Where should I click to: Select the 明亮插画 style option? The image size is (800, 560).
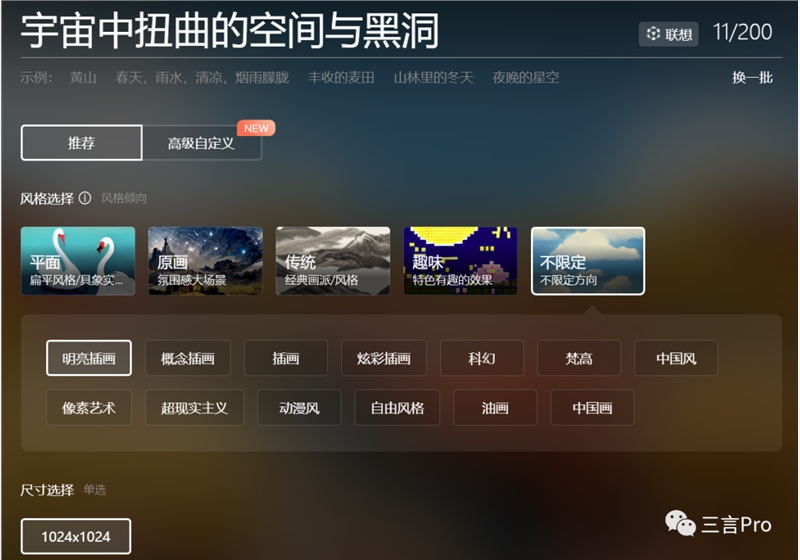pyautogui.click(x=88, y=358)
